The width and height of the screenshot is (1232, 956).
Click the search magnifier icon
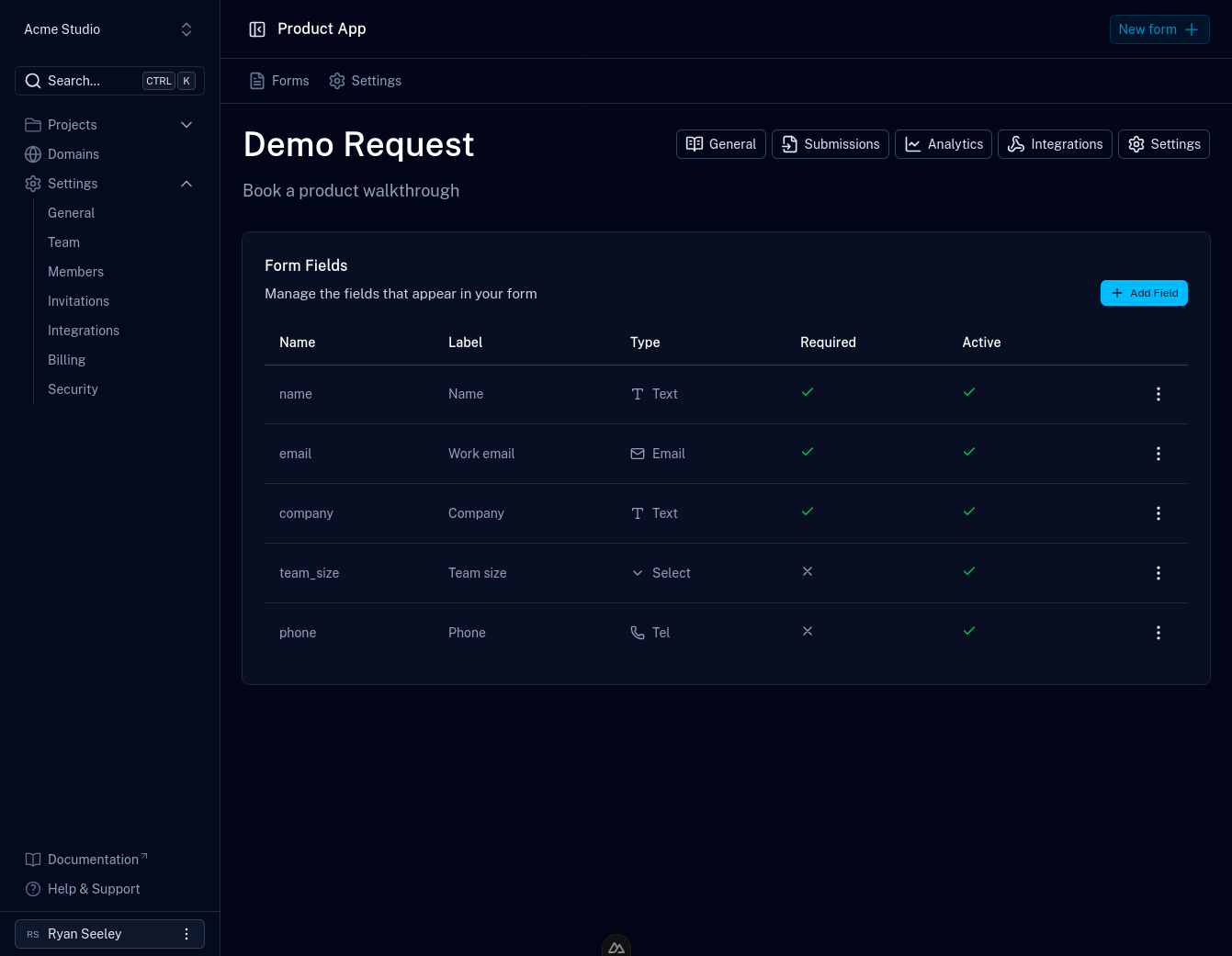coord(33,81)
